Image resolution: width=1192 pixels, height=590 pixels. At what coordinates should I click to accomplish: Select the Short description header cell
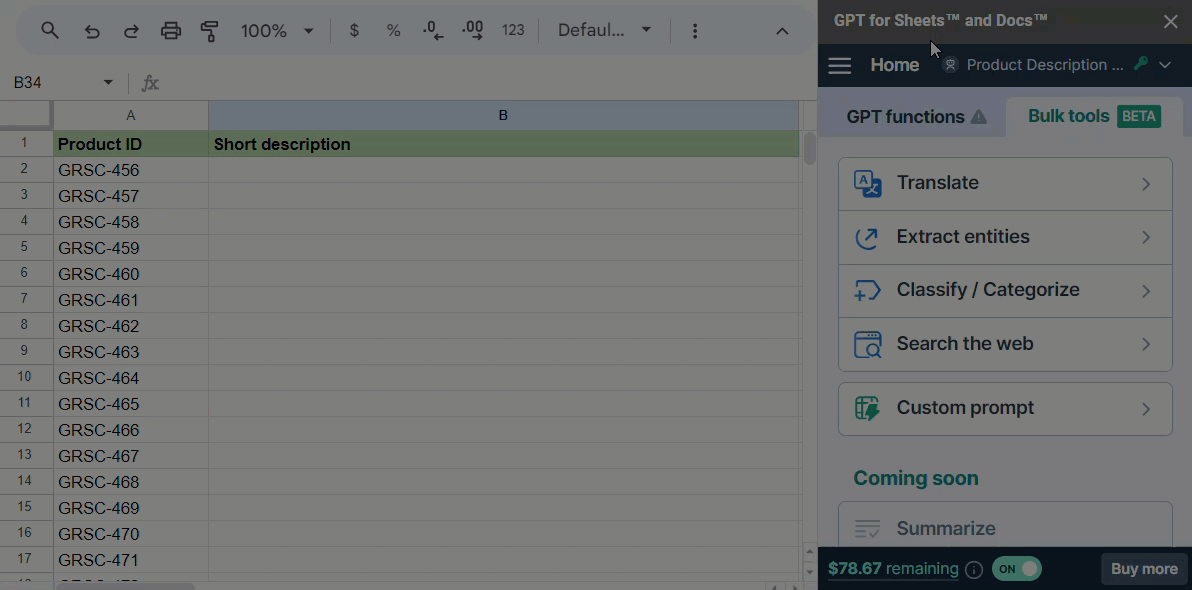pyautogui.click(x=504, y=144)
